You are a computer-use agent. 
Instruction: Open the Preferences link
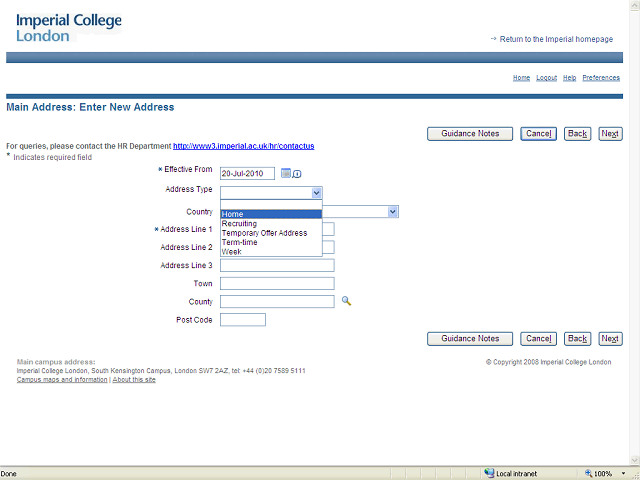601,78
